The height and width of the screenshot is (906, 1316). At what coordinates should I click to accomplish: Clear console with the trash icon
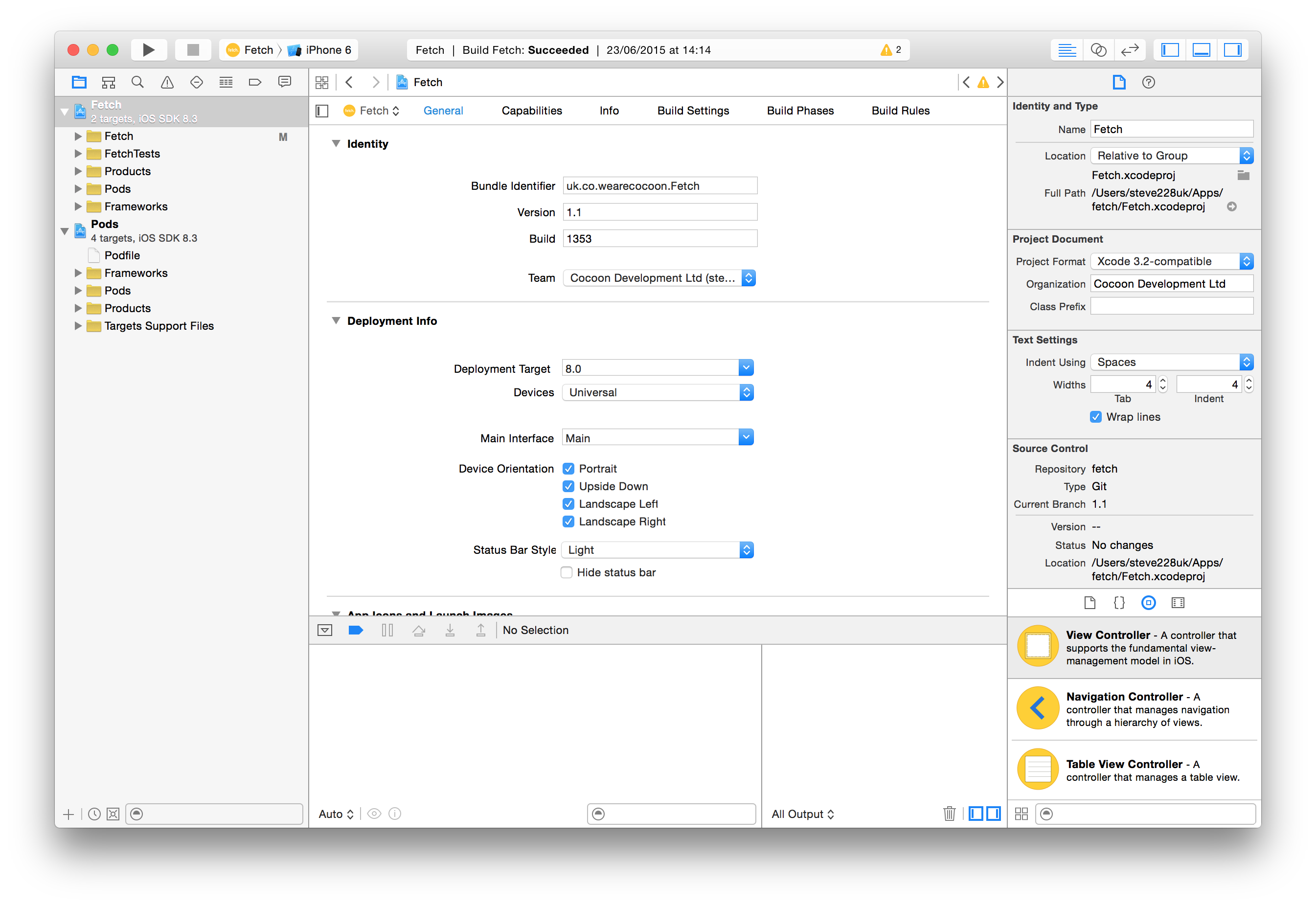coord(949,814)
